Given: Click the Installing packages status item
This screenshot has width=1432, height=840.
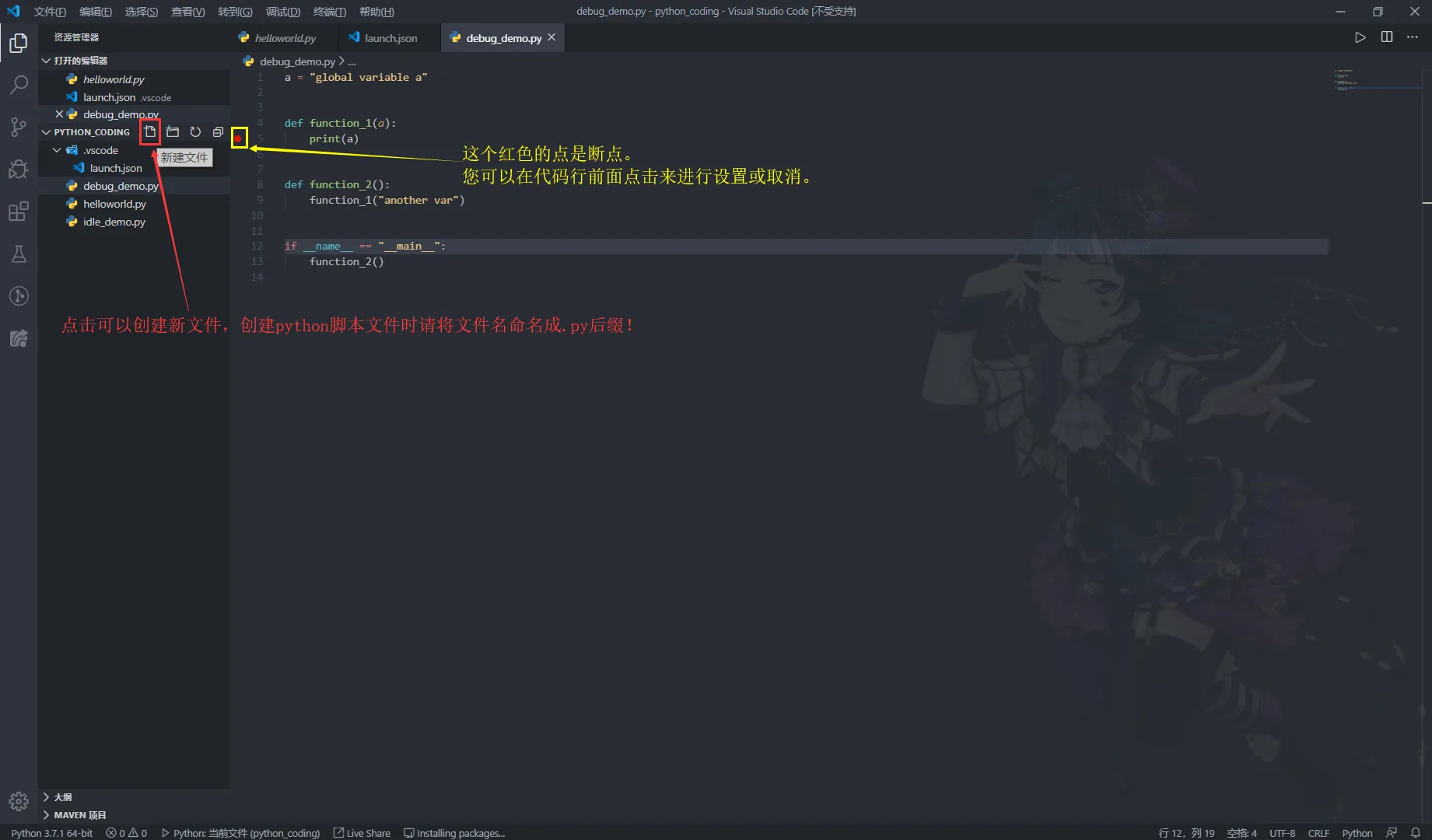Looking at the screenshot, I should pyautogui.click(x=454, y=833).
